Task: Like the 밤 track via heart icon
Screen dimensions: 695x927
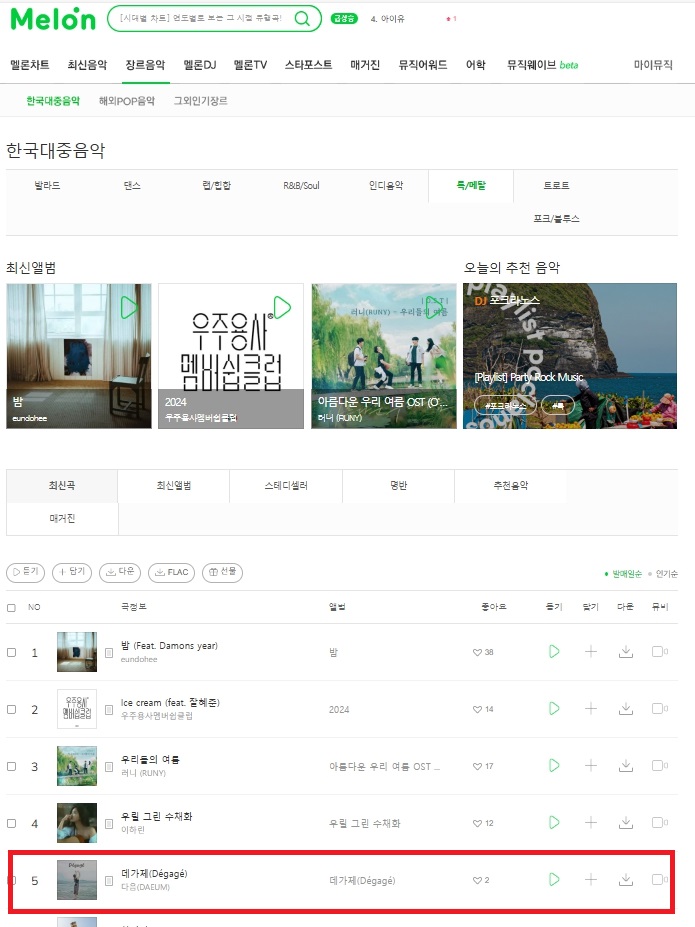Action: pos(477,652)
